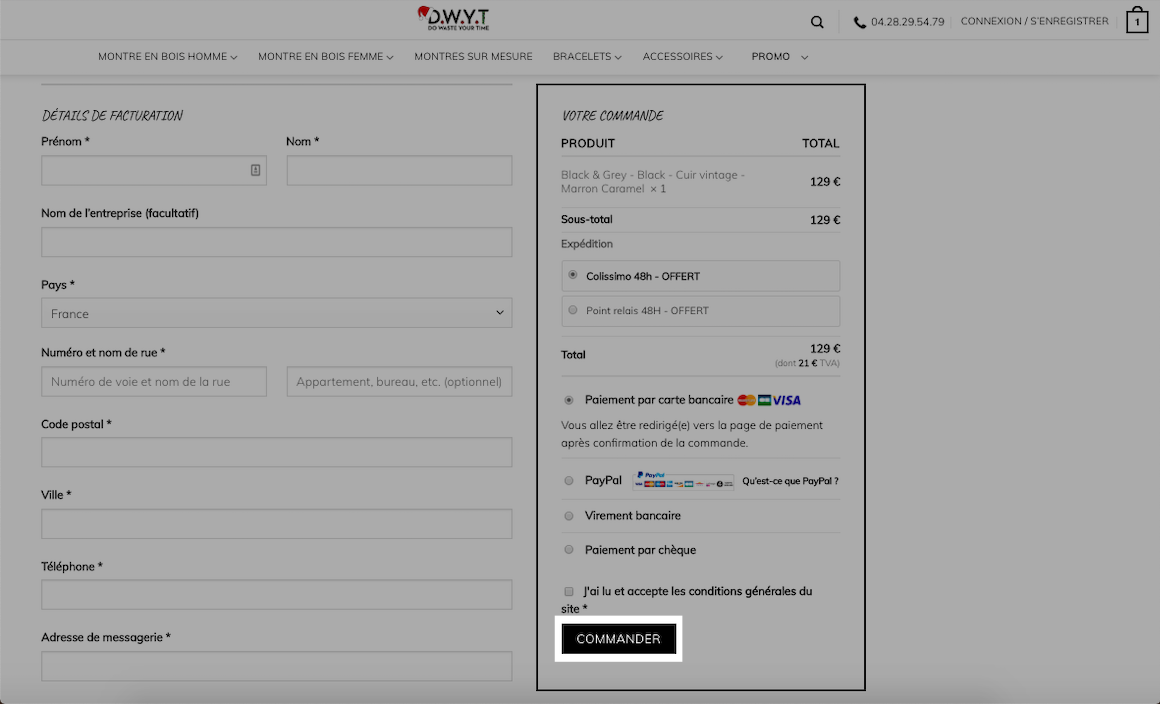Click the Code postal input field
This screenshot has width=1160, height=704.
277,452
